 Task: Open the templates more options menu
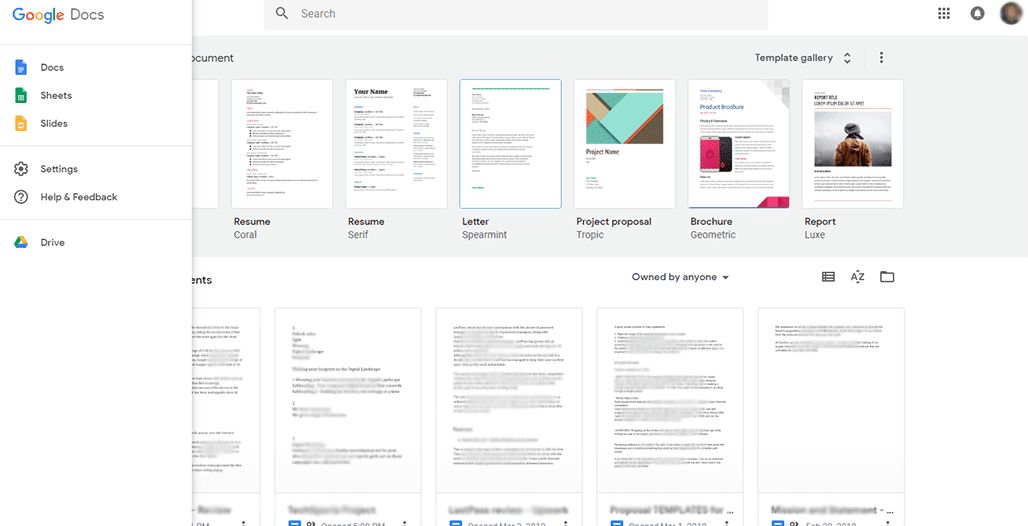coord(881,58)
